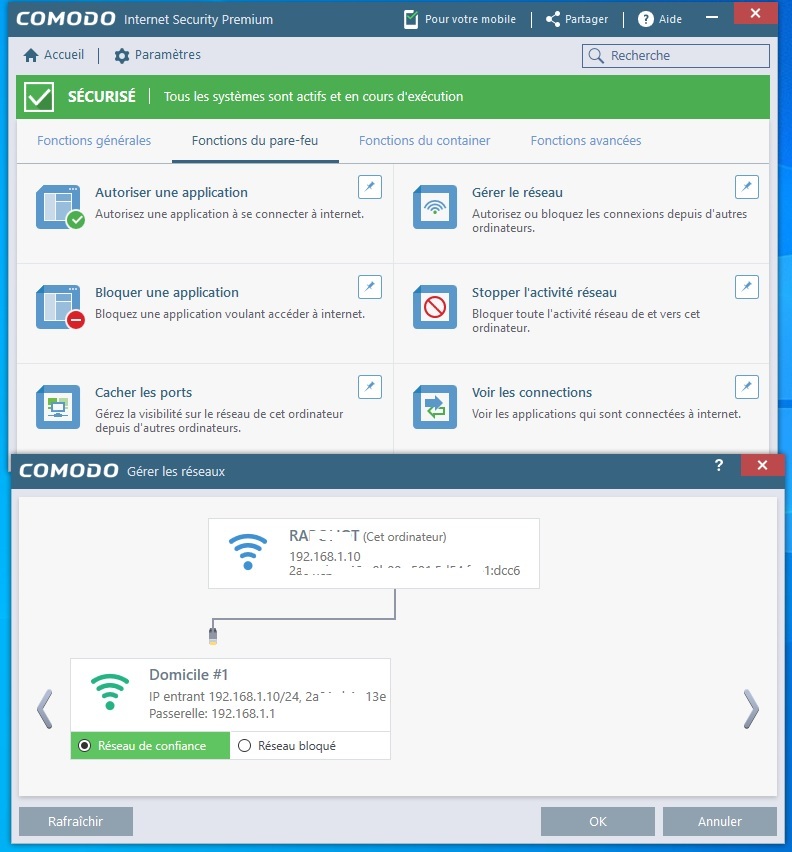Screen dimensions: 792x852
Task: Click the green wifi icon of Domicile #1
Action: 110,692
